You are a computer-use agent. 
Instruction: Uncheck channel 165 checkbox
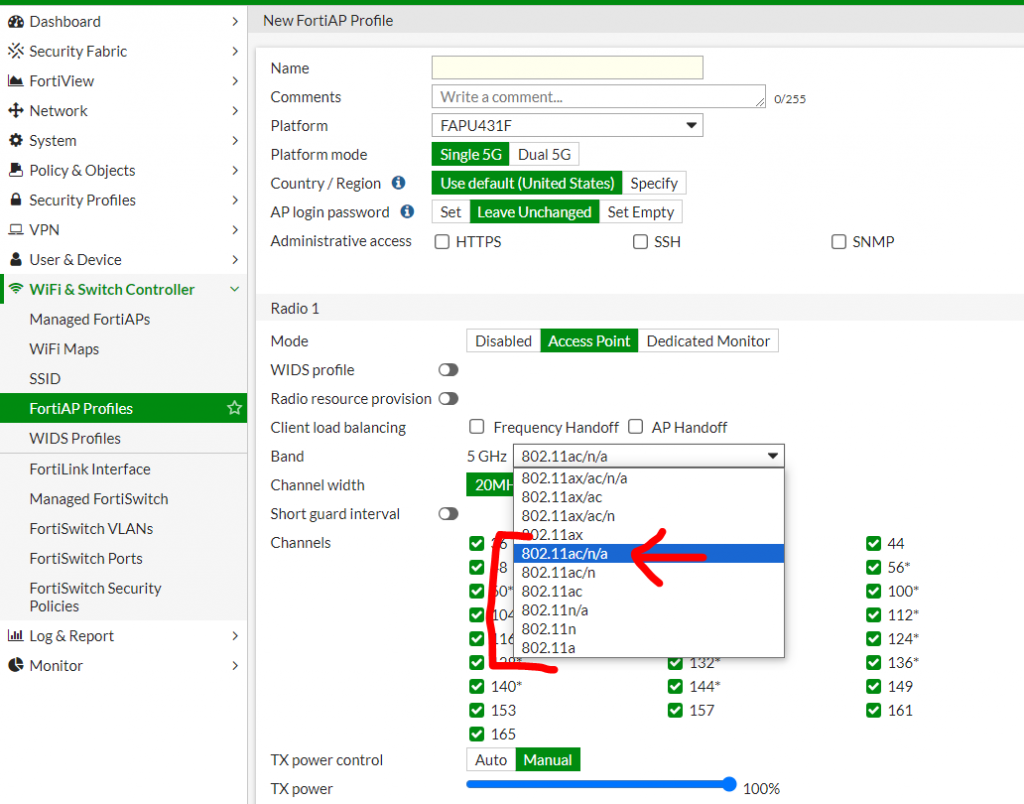[x=477, y=734]
